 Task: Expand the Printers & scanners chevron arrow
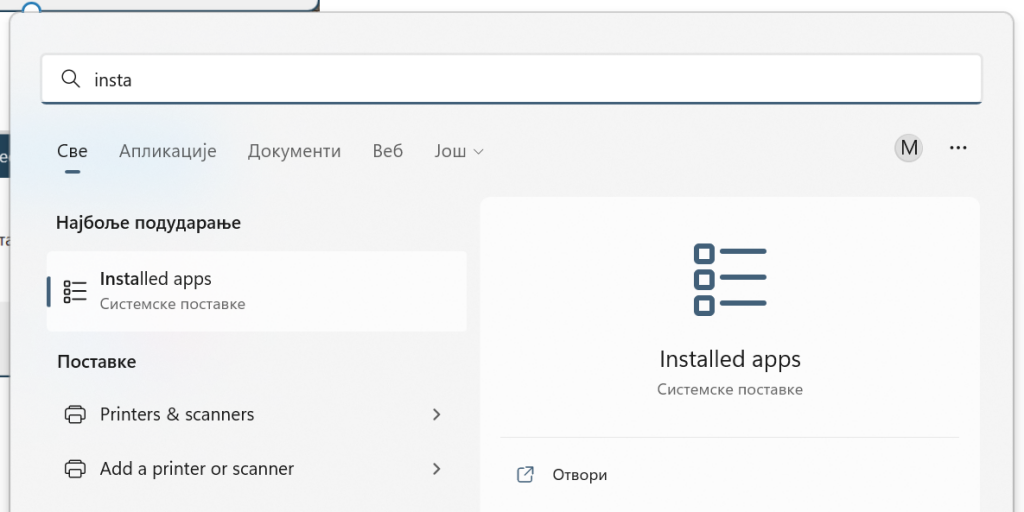pyautogui.click(x=437, y=414)
